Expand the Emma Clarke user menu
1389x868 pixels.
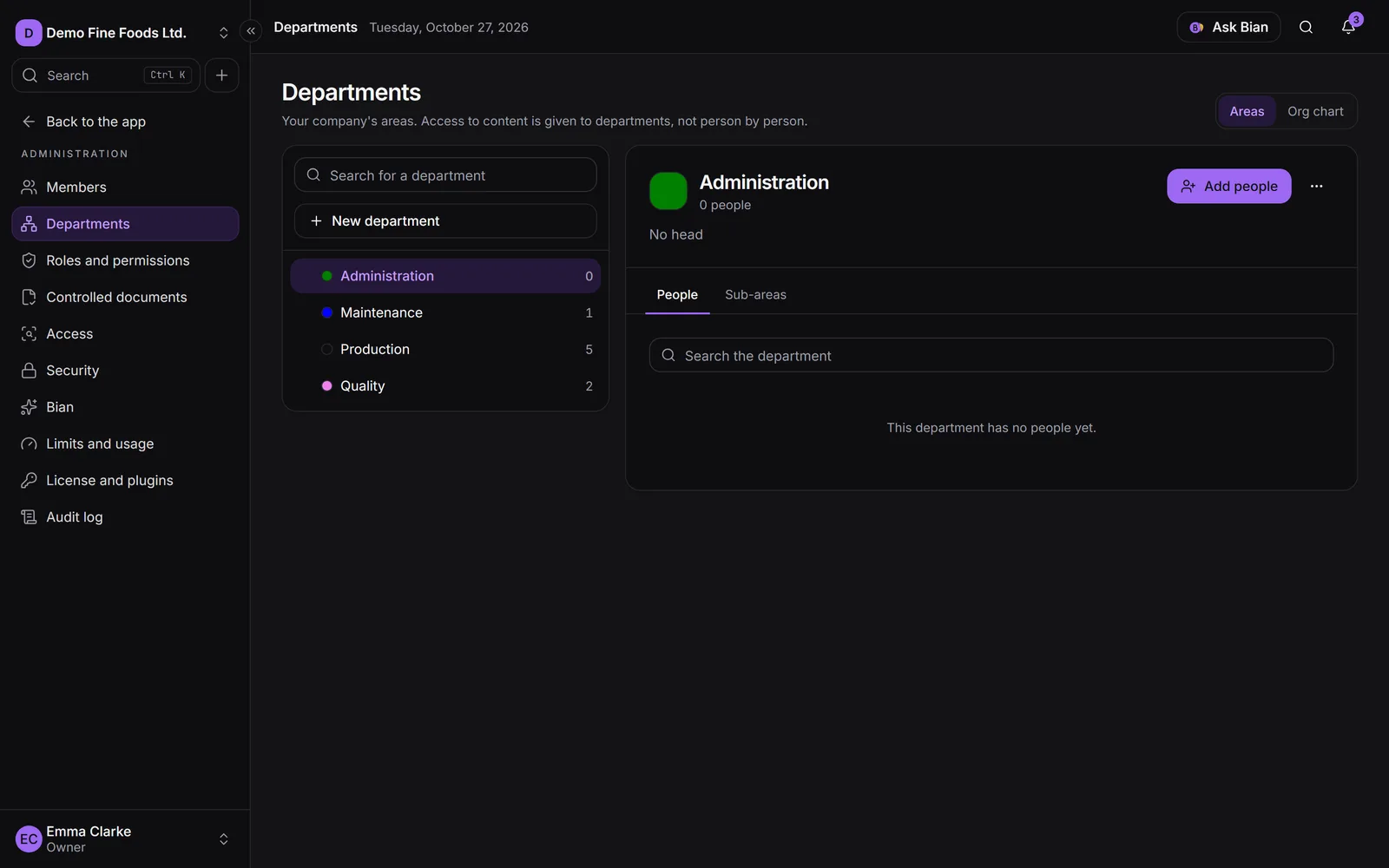(223, 839)
